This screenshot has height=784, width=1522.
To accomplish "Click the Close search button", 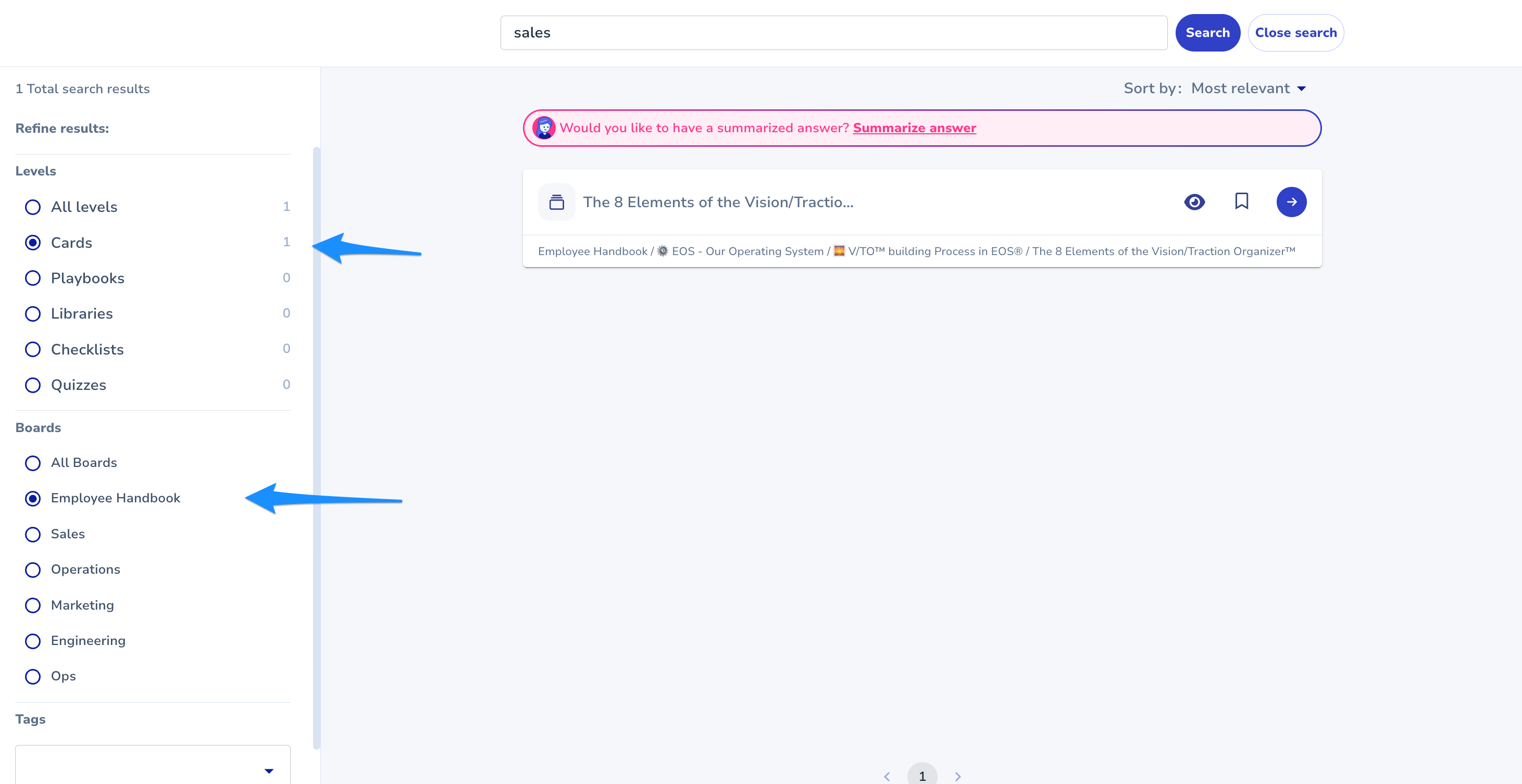I will (x=1295, y=33).
